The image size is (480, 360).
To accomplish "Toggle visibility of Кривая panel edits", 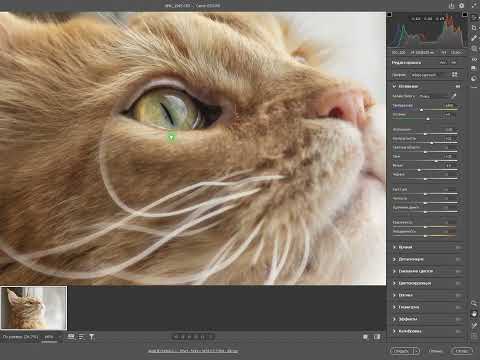I will click(x=458, y=247).
